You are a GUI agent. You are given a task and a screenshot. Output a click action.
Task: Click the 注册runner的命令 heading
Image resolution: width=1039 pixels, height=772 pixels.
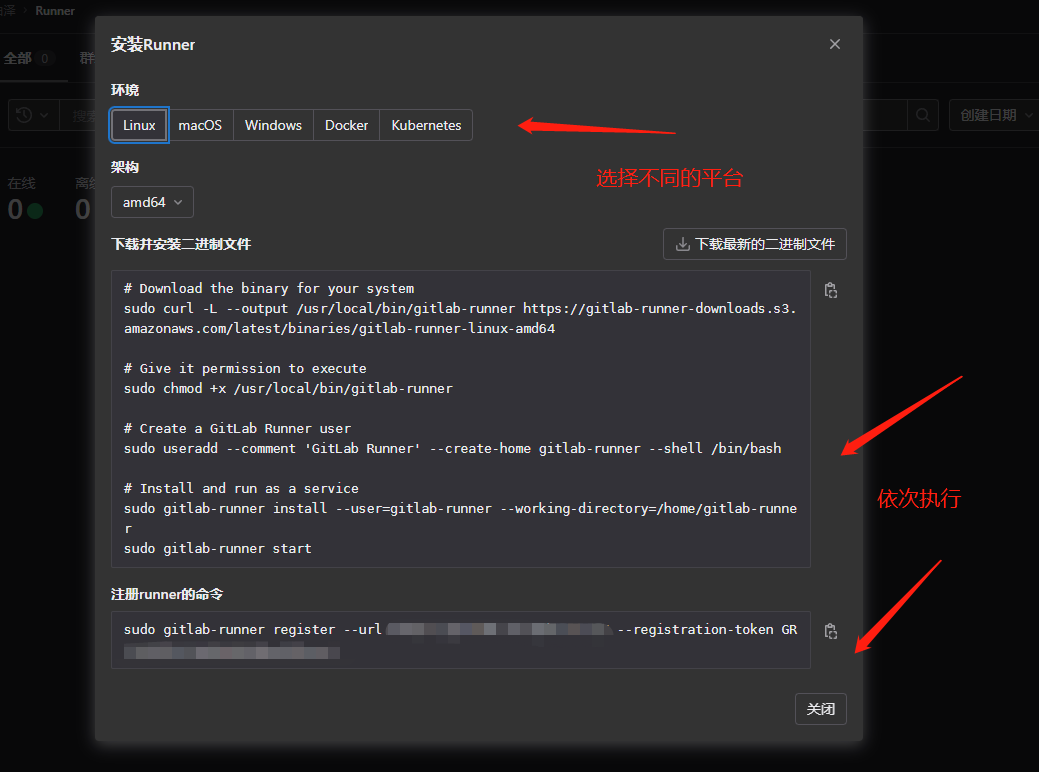pos(167,594)
